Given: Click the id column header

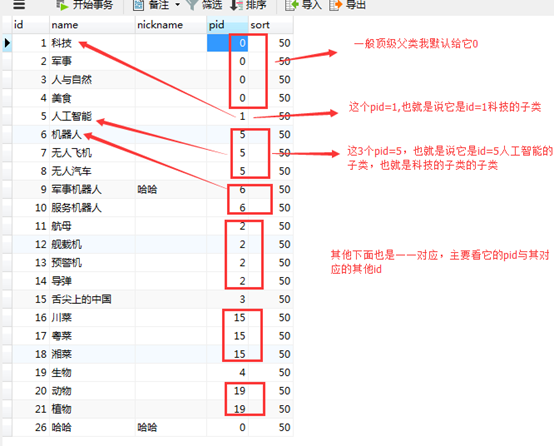Looking at the screenshot, I should click(x=31, y=25).
